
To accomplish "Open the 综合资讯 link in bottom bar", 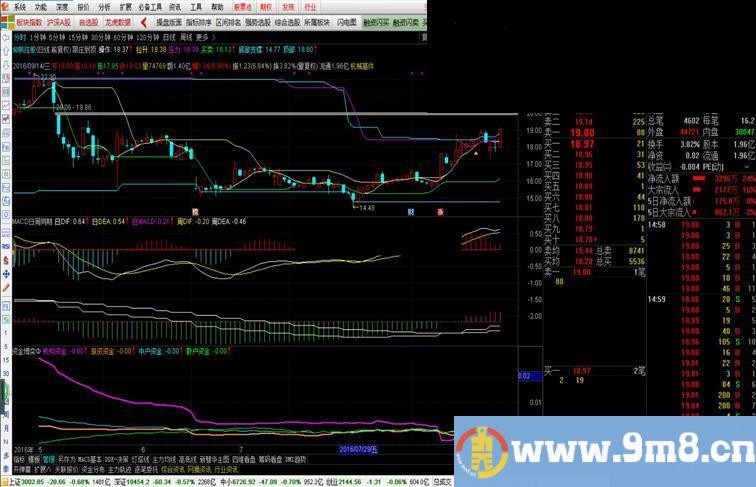I will 172,468.
